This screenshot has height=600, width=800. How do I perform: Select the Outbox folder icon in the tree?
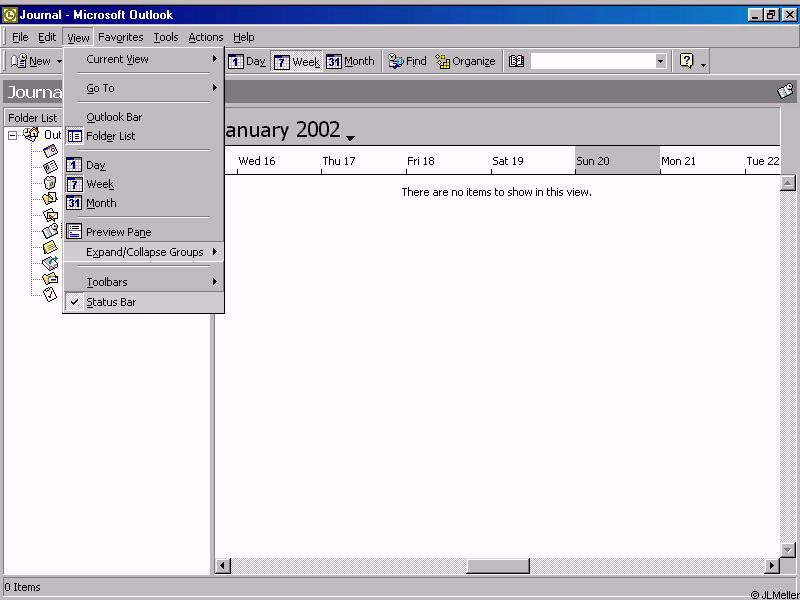[50, 263]
